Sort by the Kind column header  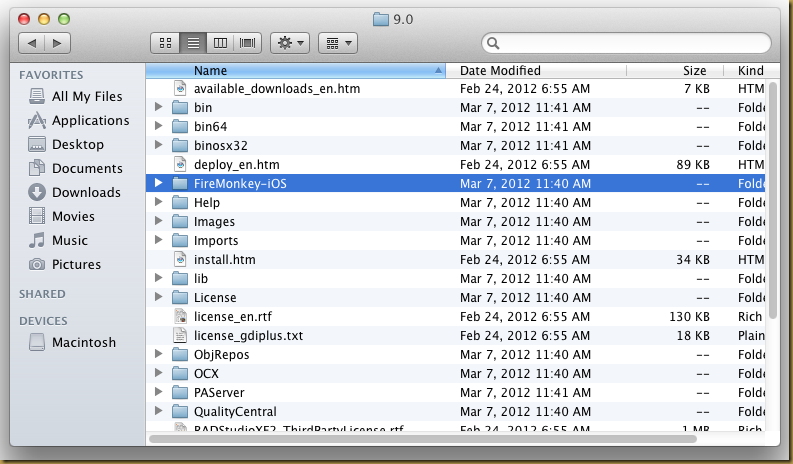tap(751, 70)
